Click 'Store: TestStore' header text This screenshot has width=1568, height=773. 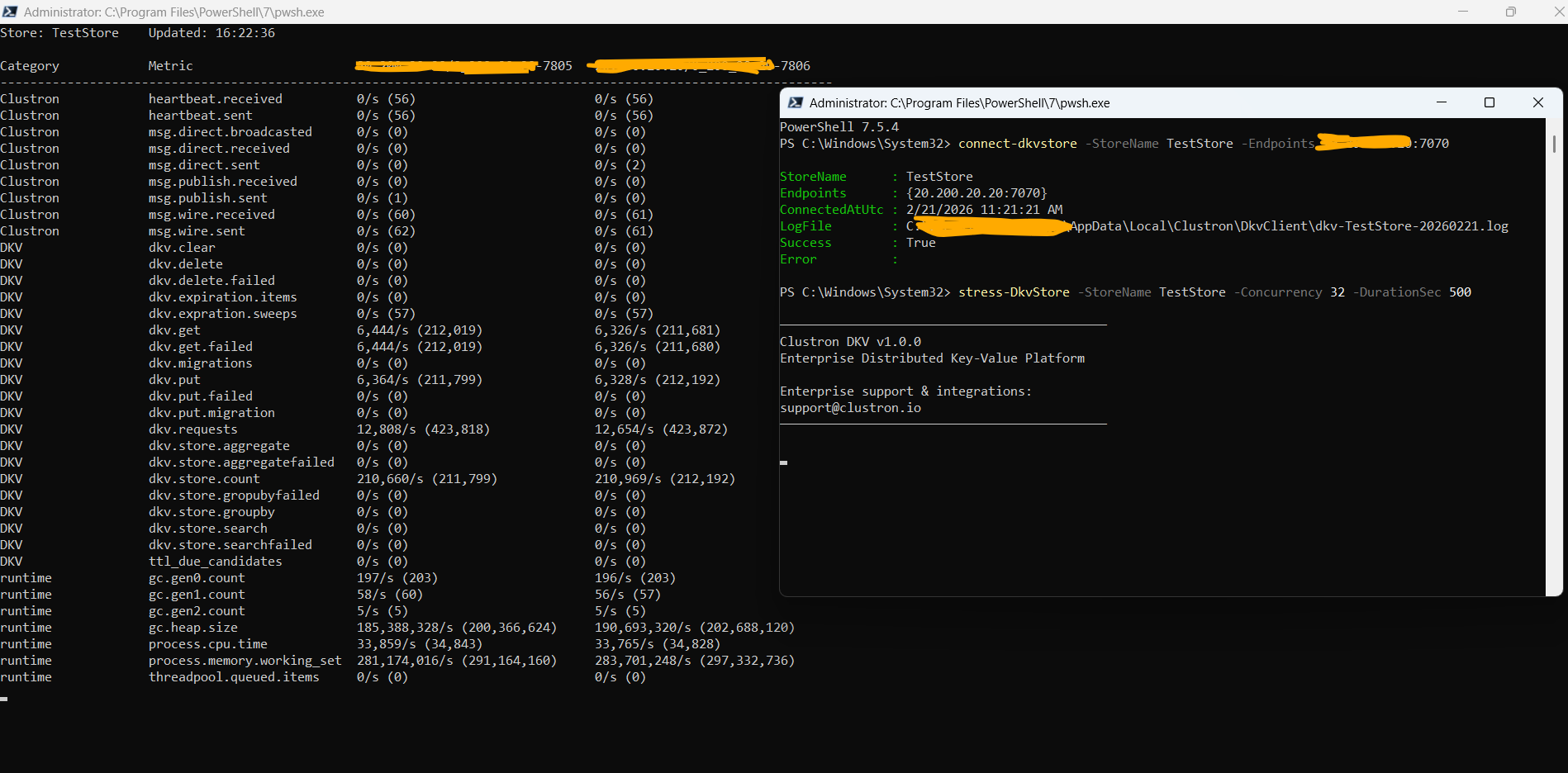coord(59,33)
